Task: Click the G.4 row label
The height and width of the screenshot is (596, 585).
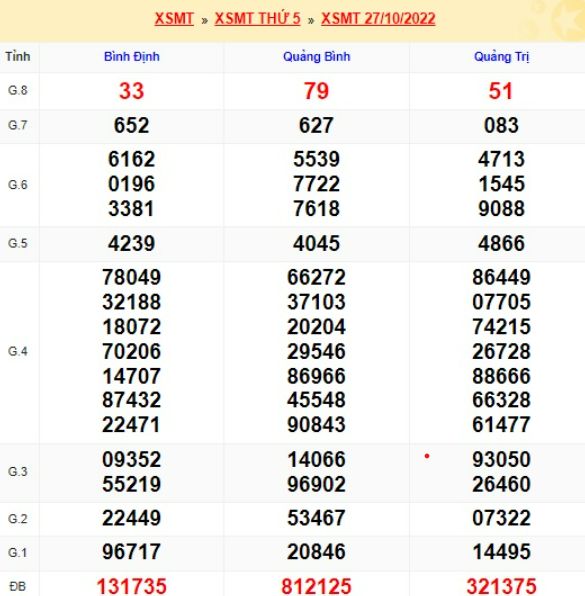Action: (x=18, y=351)
